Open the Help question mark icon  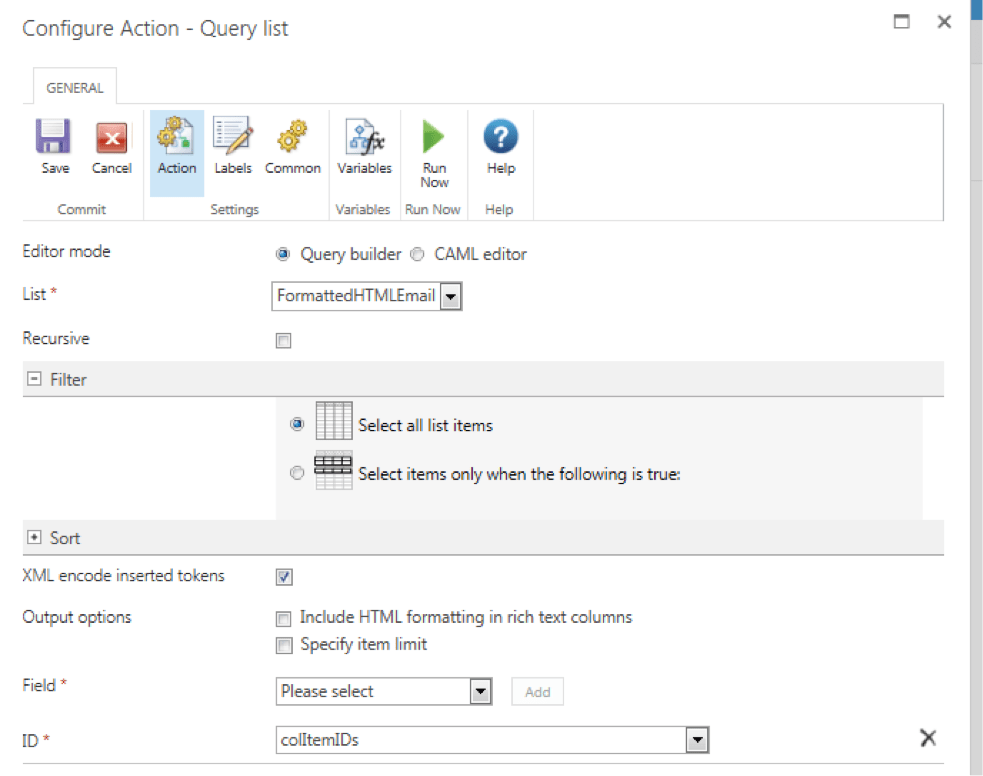point(501,136)
